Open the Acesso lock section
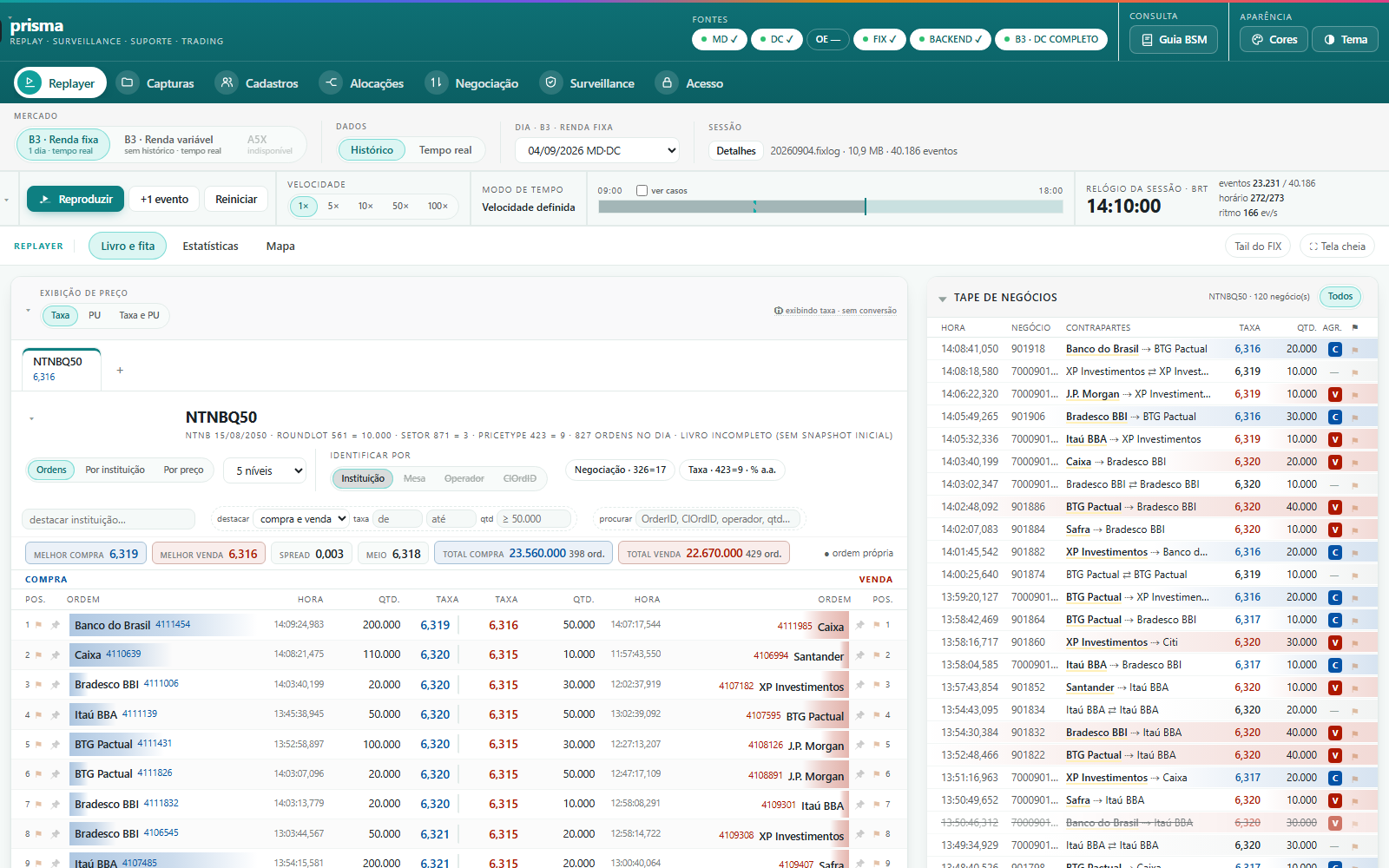This screenshot has height=868, width=1389. (690, 83)
